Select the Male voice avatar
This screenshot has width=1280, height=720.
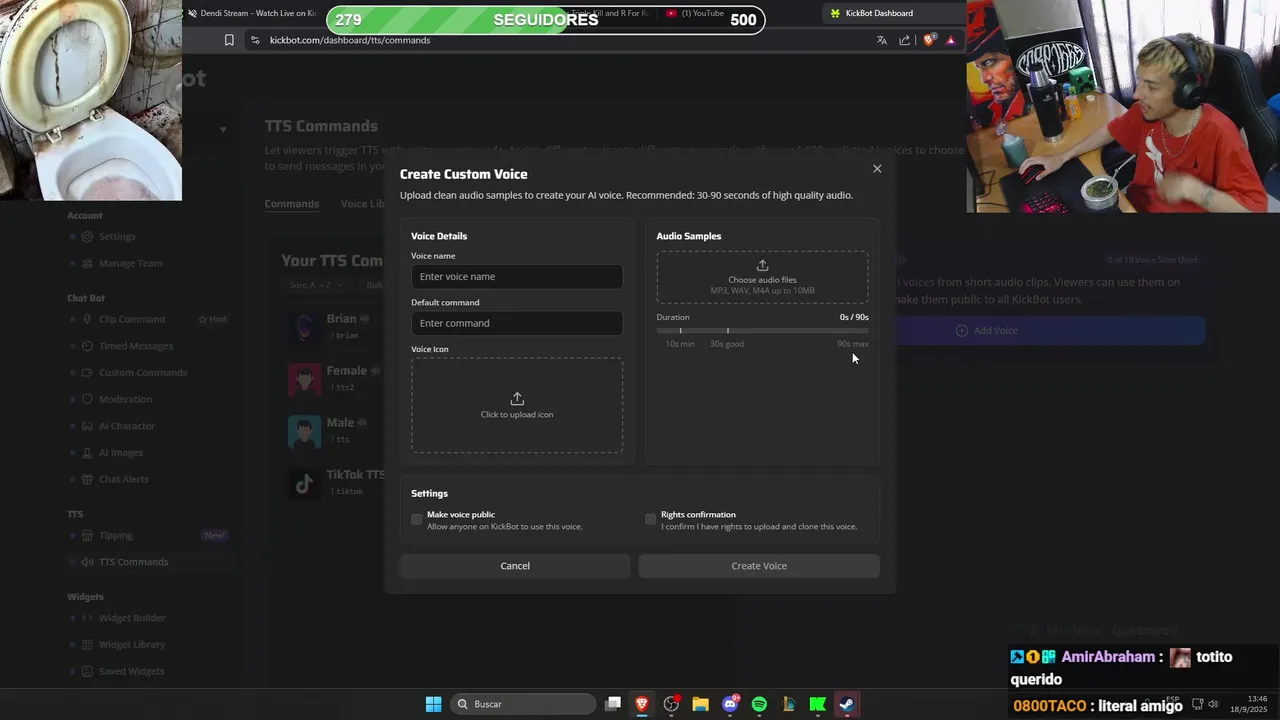coord(304,431)
